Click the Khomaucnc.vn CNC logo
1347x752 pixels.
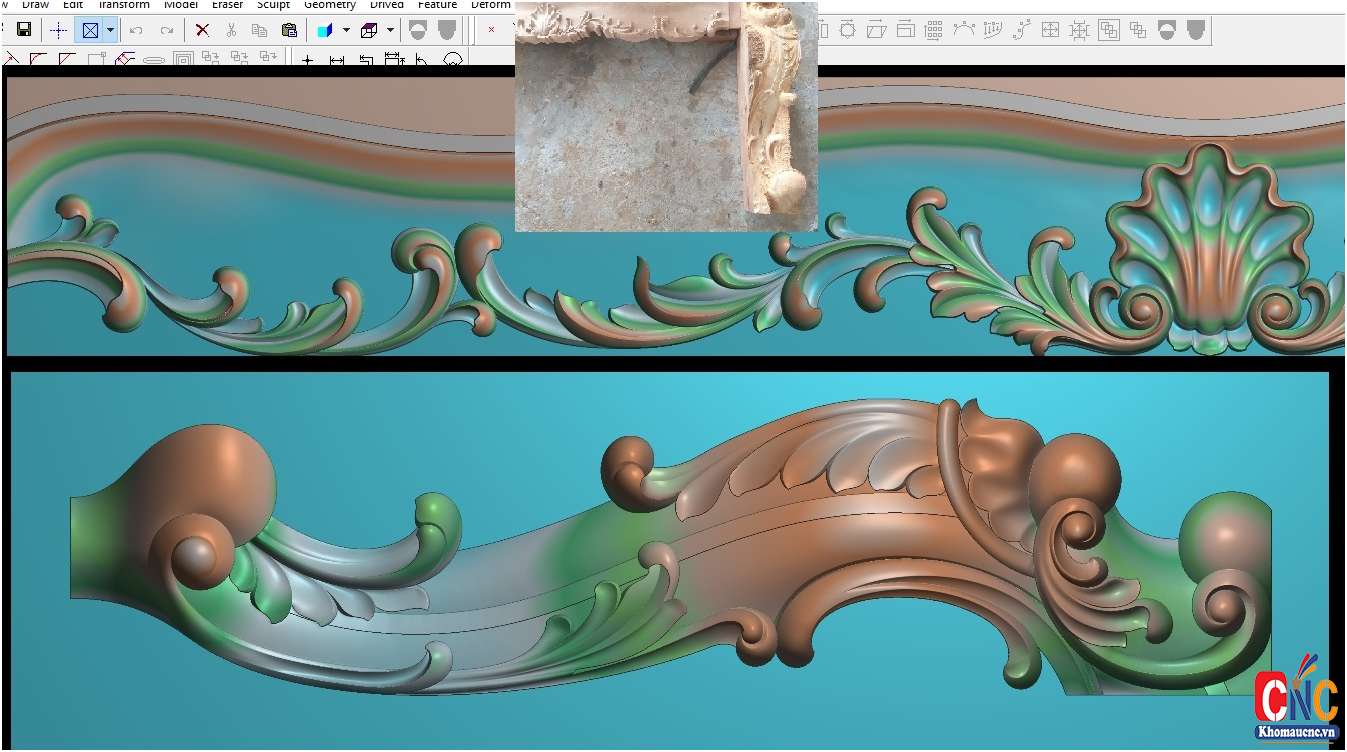(x=1296, y=698)
